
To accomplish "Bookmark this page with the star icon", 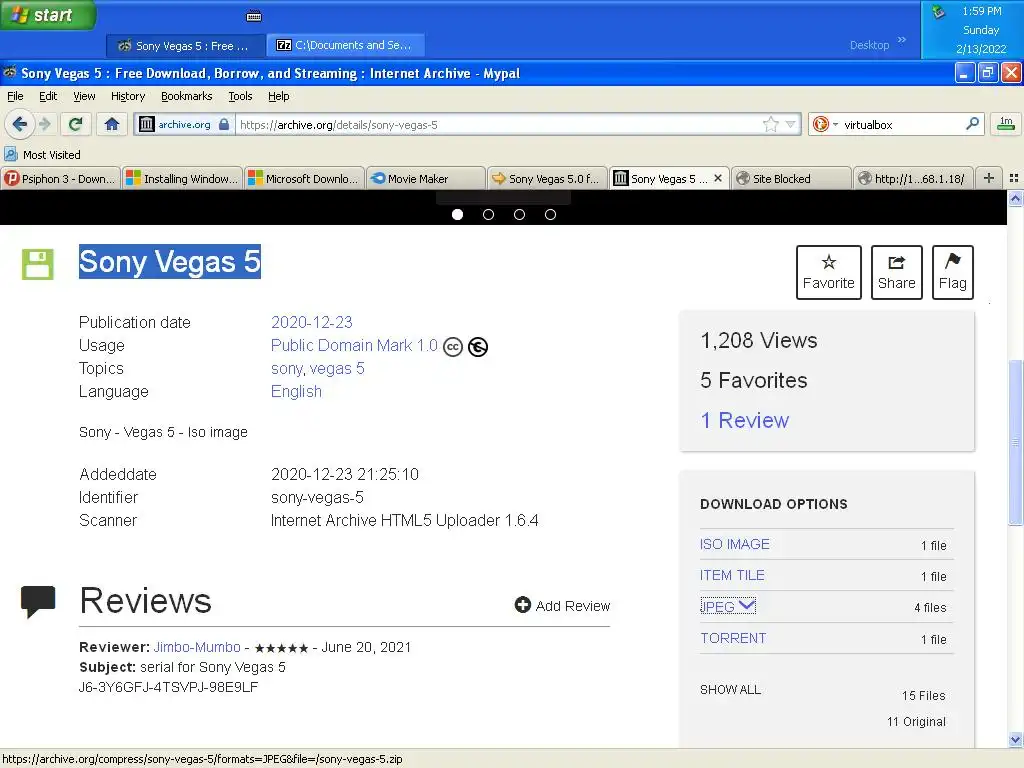I will click(771, 124).
